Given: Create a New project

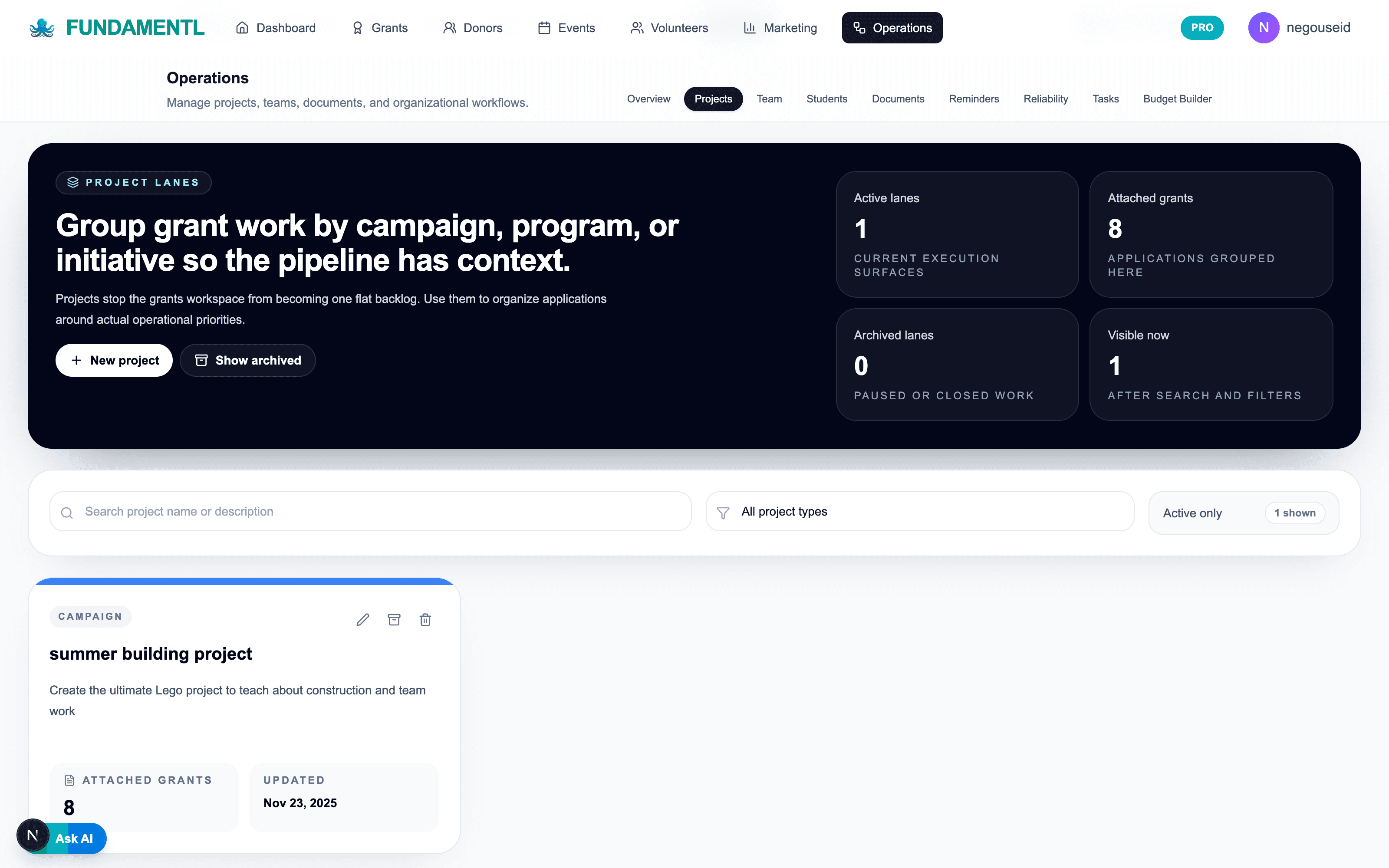Looking at the screenshot, I should [114, 360].
